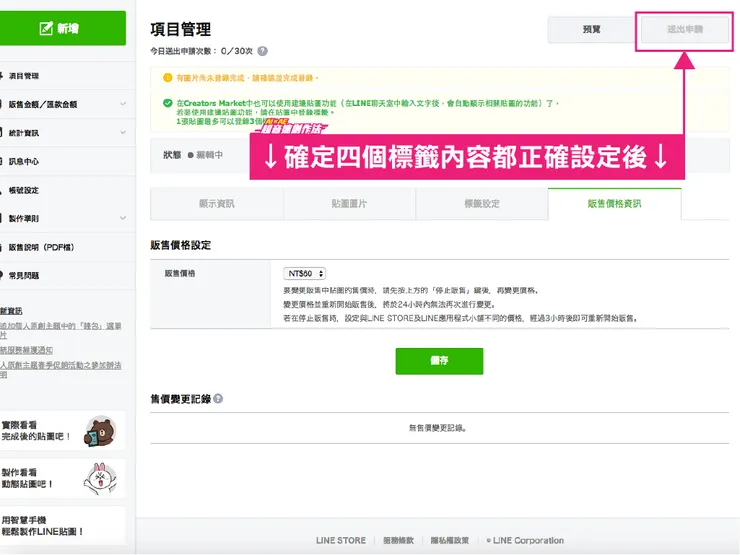This screenshot has height=555, width=740.
Task: Click the pencil icon on 新增 button
Action: pyautogui.click(x=46, y=28)
